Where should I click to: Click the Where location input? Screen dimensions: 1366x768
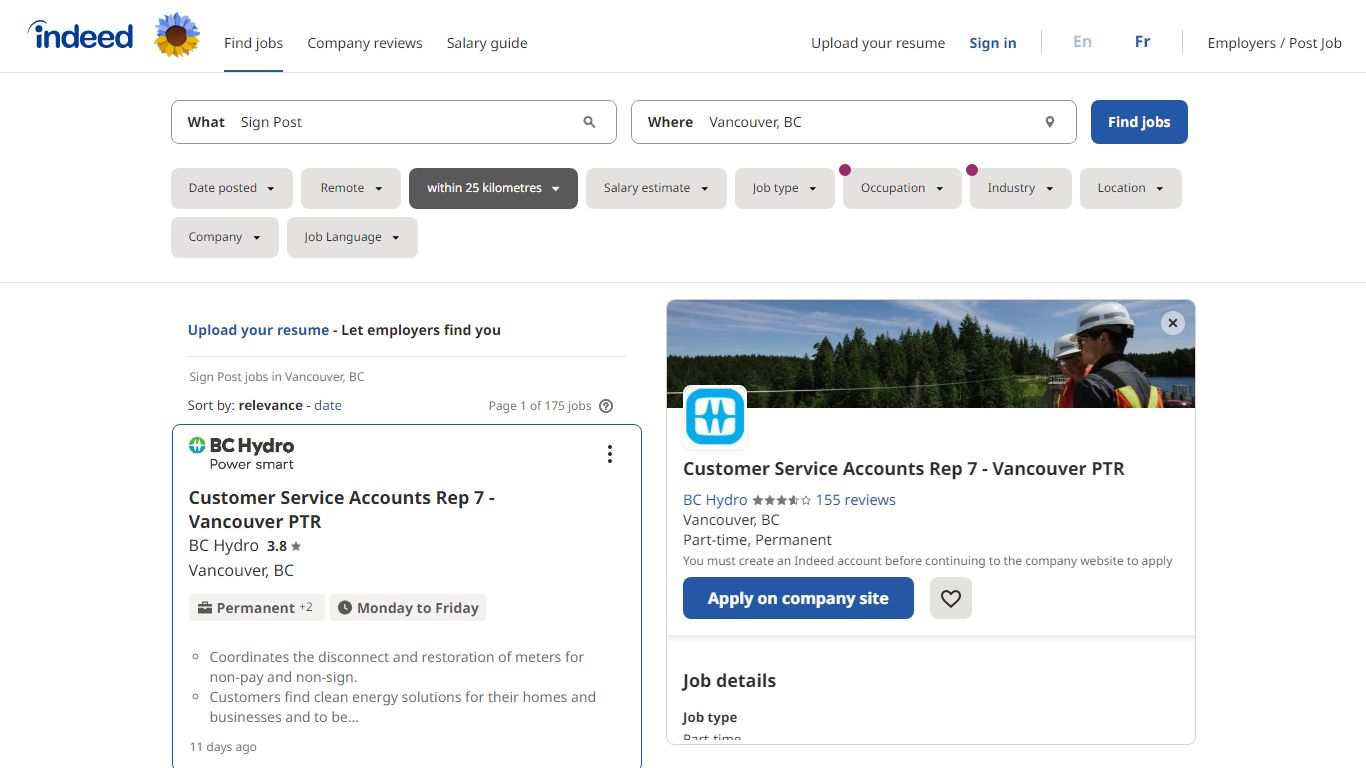click(854, 122)
